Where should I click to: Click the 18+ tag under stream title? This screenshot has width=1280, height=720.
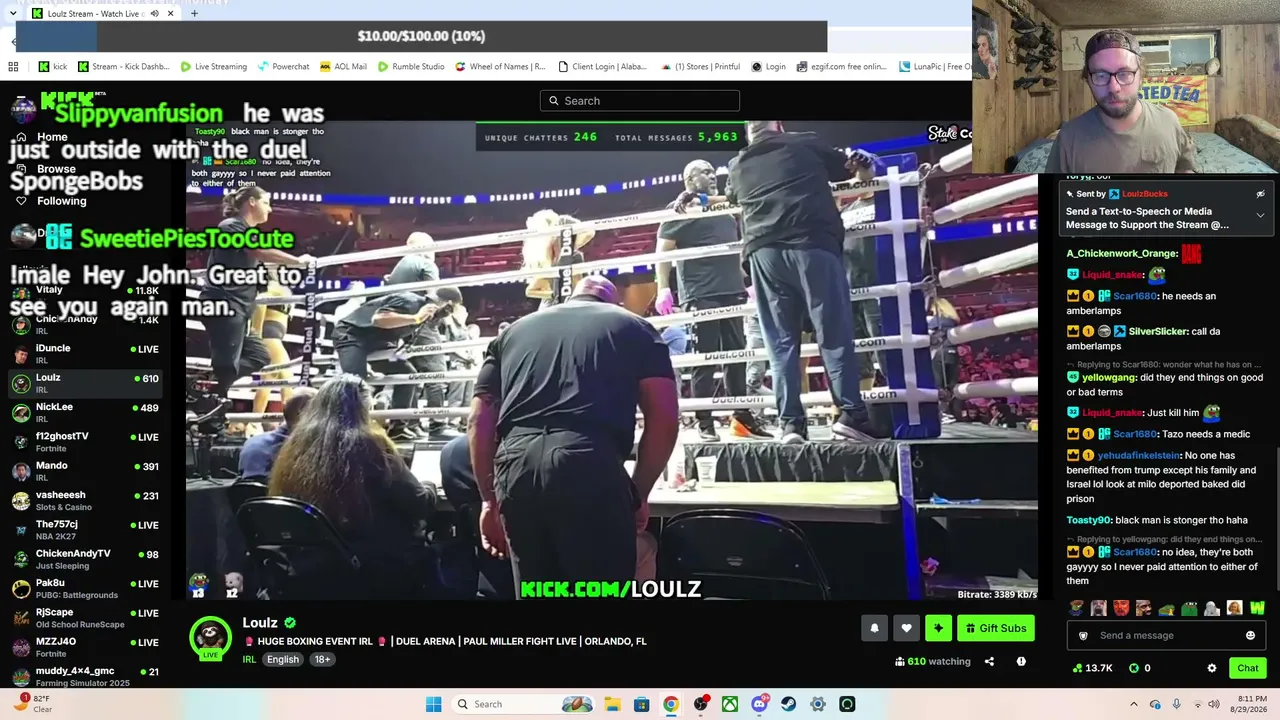click(x=322, y=659)
